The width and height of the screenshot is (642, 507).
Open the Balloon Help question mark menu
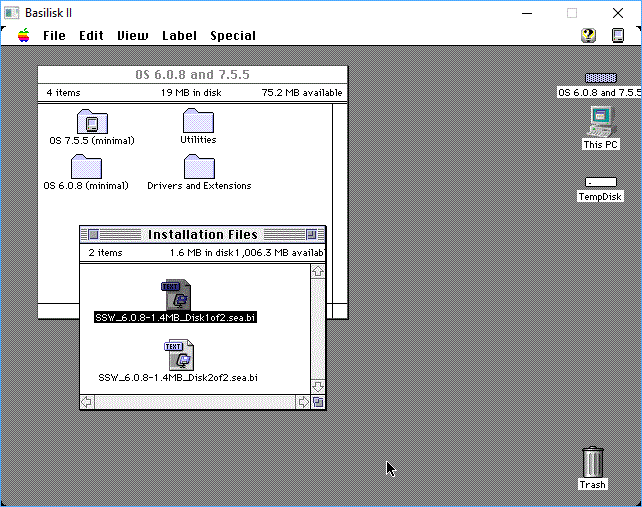click(588, 35)
